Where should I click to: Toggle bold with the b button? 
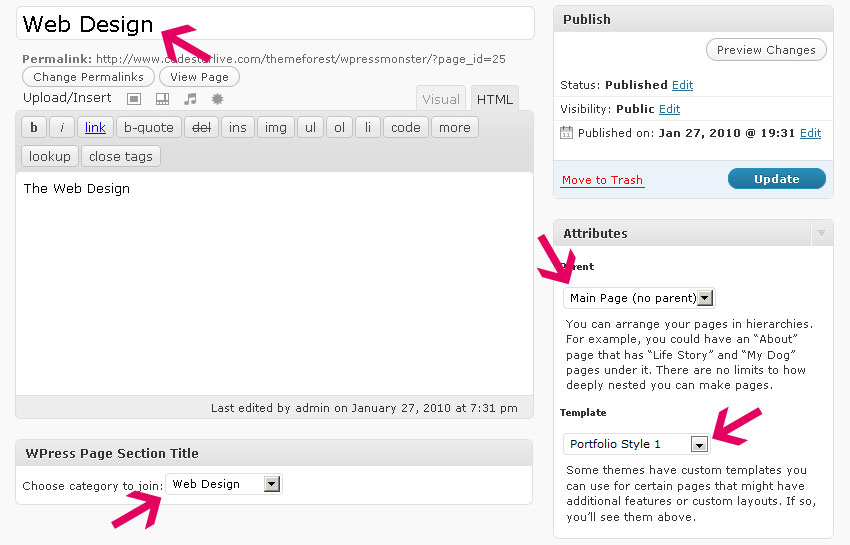(34, 127)
